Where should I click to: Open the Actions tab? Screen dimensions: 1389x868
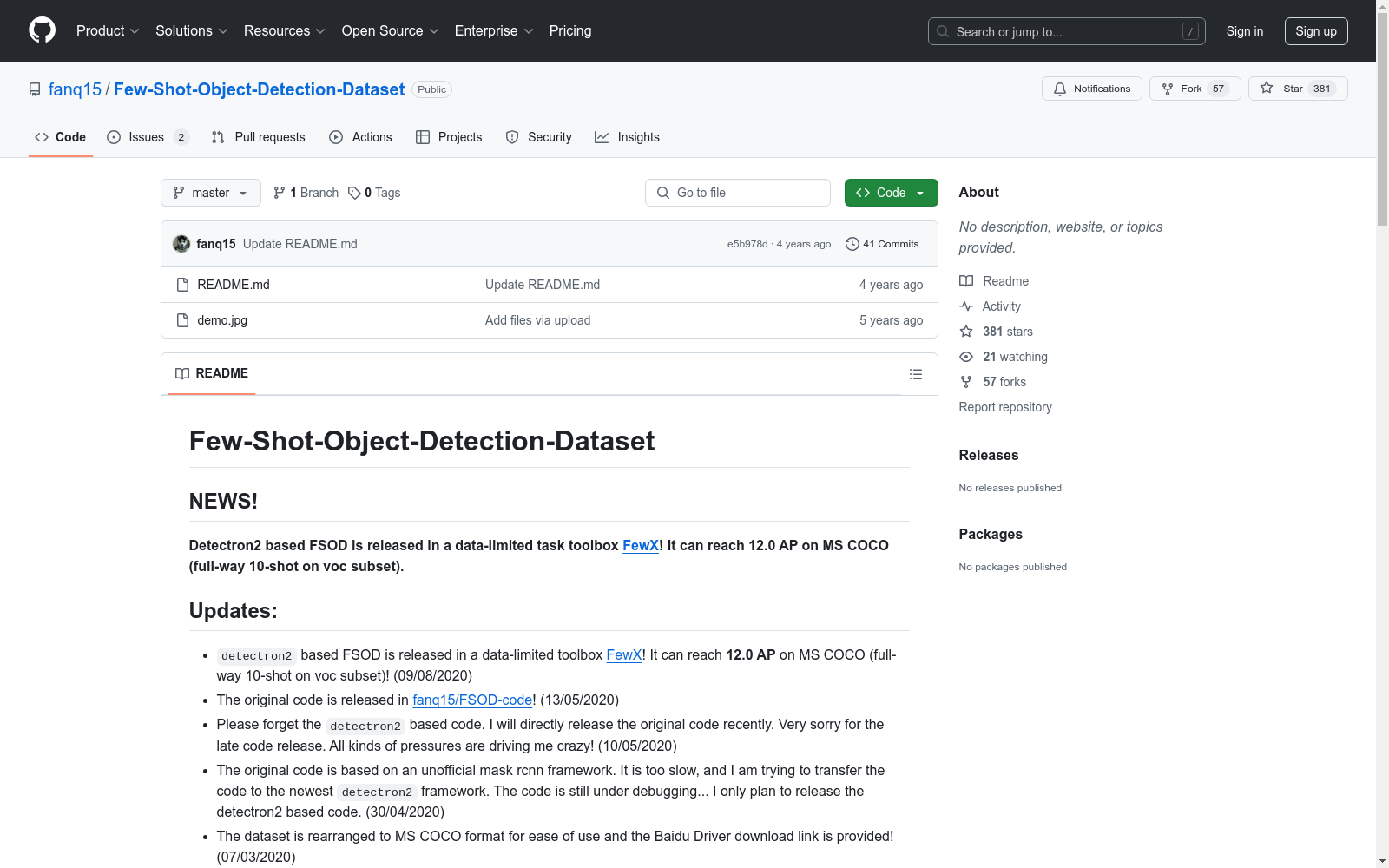click(360, 137)
